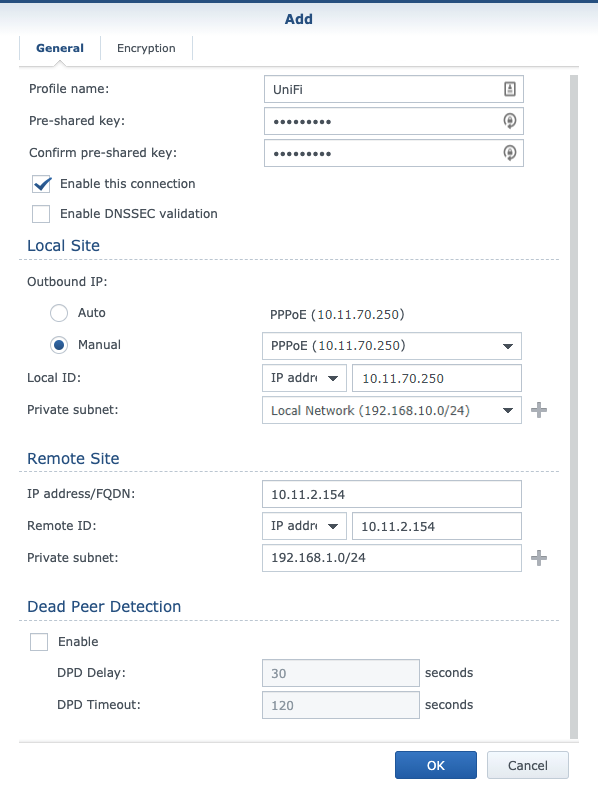The height and width of the screenshot is (787, 598).
Task: Enable DNSSEC validation checkbox
Action: (x=41, y=214)
